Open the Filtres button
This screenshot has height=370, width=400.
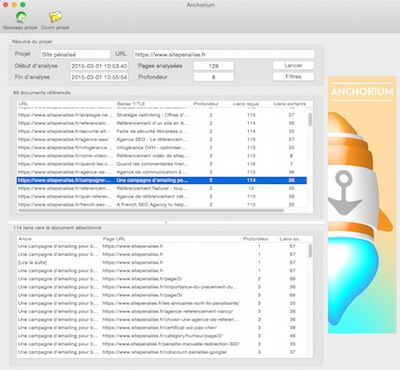(293, 77)
